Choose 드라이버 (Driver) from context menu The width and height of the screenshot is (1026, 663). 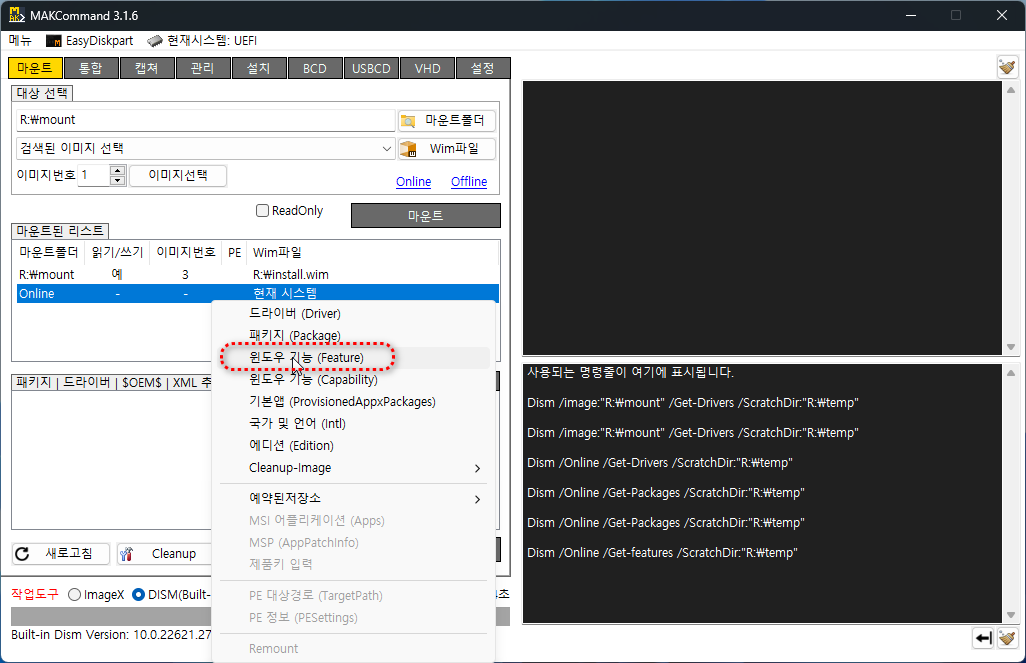(x=355, y=314)
